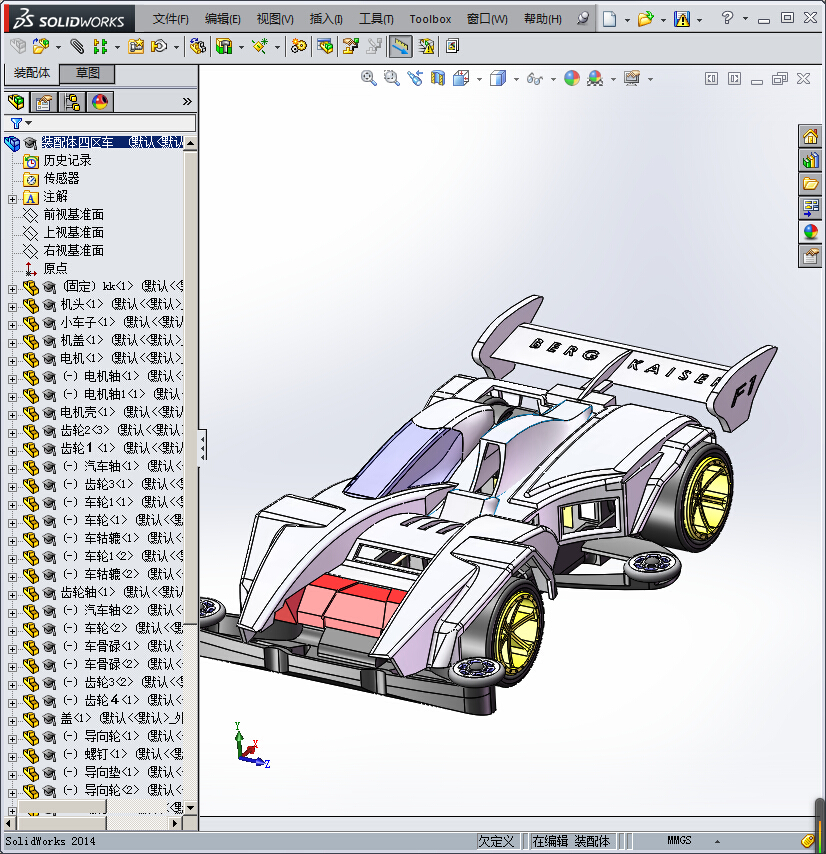Image resolution: width=826 pixels, height=854 pixels.
Task: Open the Design Library pane
Action: click(810, 160)
